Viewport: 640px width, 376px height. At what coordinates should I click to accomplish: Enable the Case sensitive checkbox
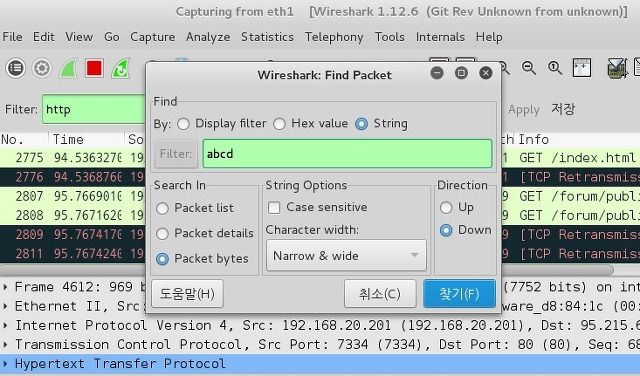[274, 207]
